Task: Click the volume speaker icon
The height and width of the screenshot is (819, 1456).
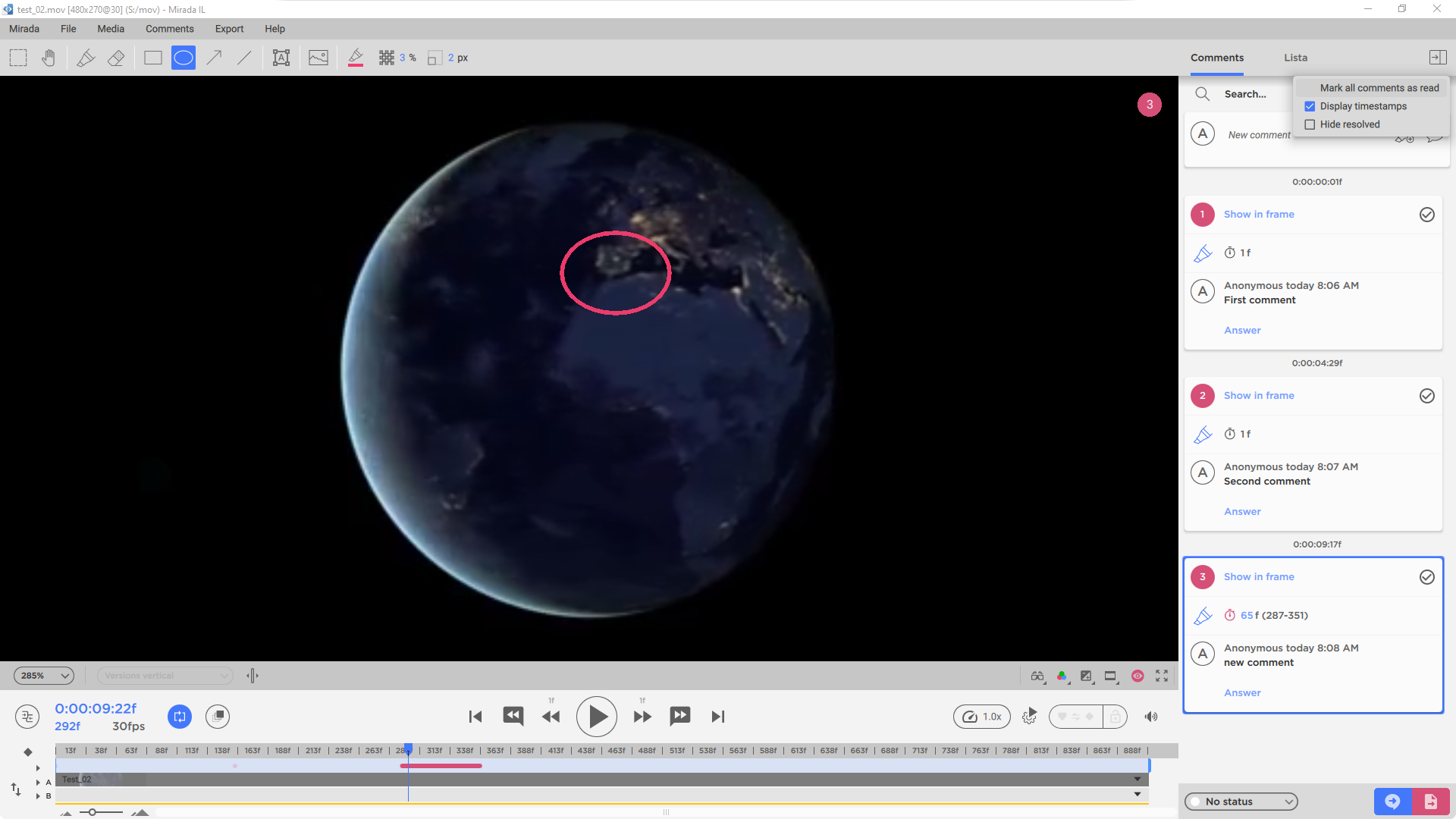Action: [x=1151, y=717]
